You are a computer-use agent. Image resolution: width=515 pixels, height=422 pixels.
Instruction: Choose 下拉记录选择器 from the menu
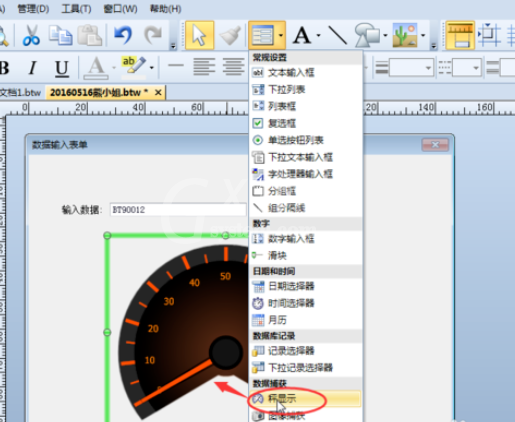pyautogui.click(x=305, y=368)
